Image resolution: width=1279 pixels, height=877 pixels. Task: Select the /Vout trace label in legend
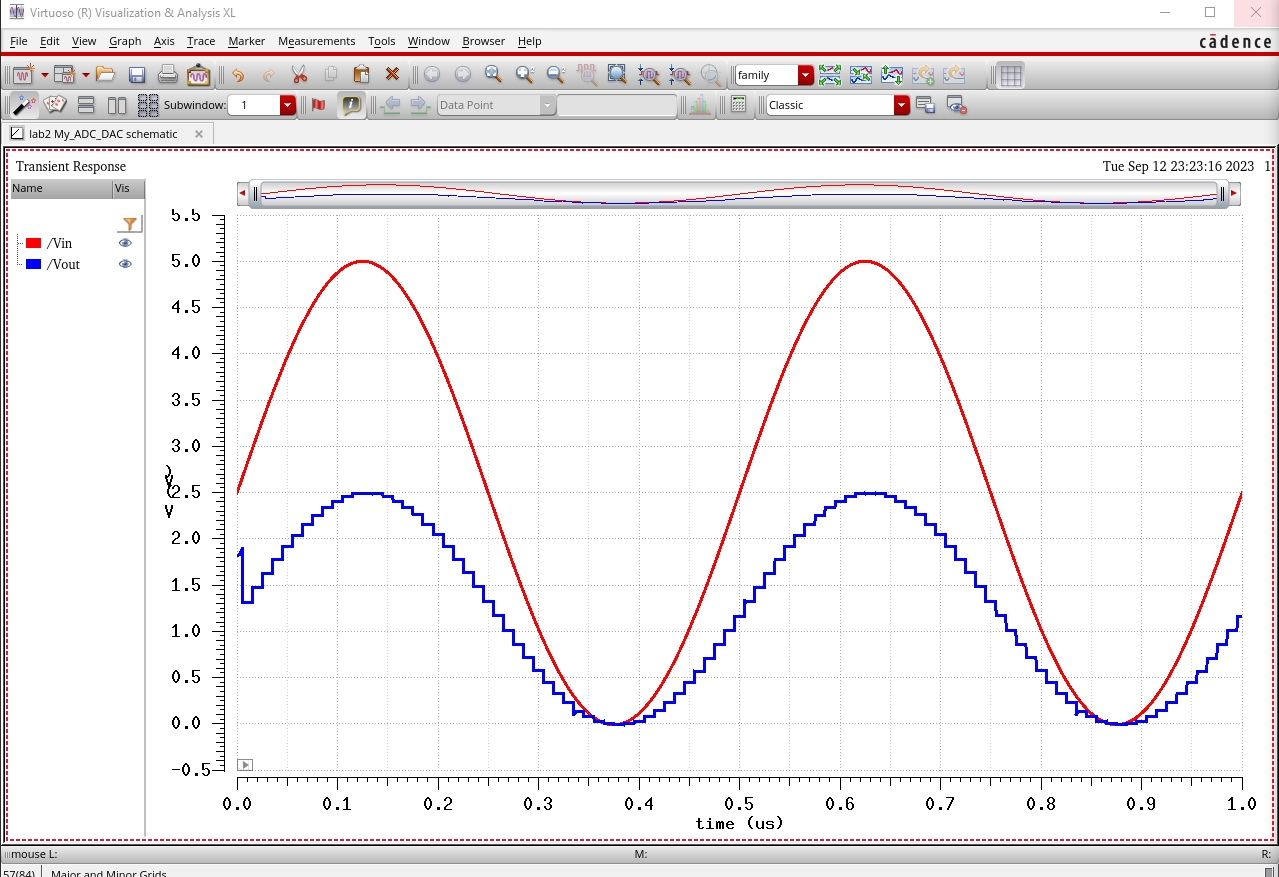63,264
